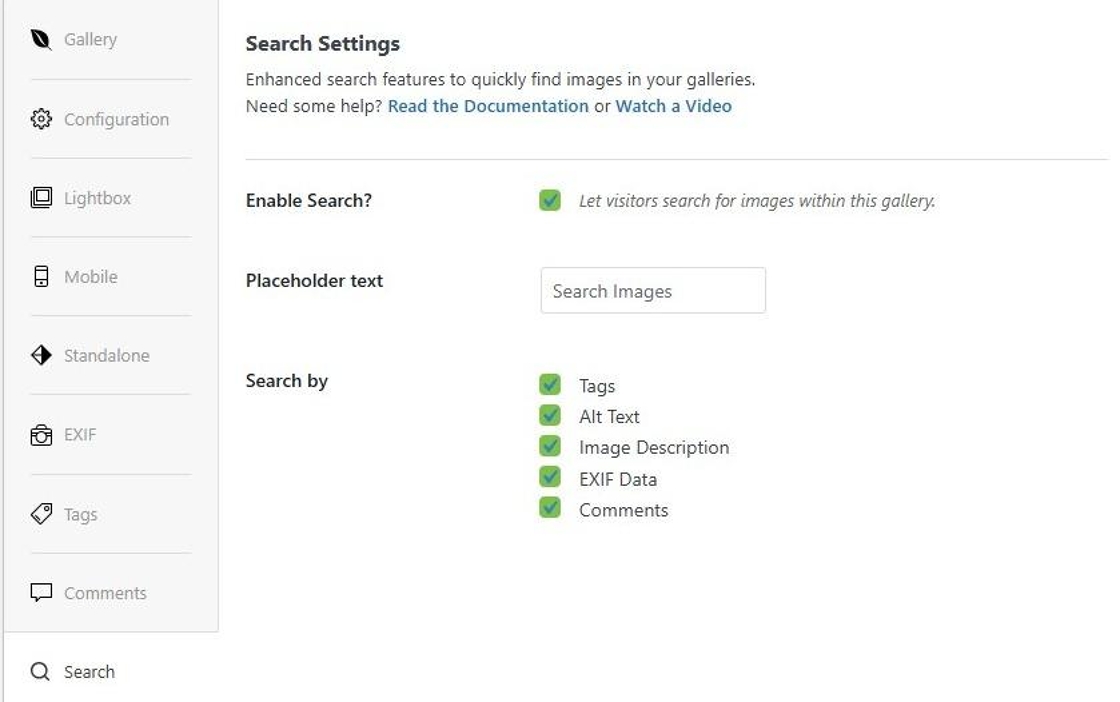Disable searching by EXIF Data
Screen dimensions: 1120x702
pyautogui.click(x=551, y=478)
